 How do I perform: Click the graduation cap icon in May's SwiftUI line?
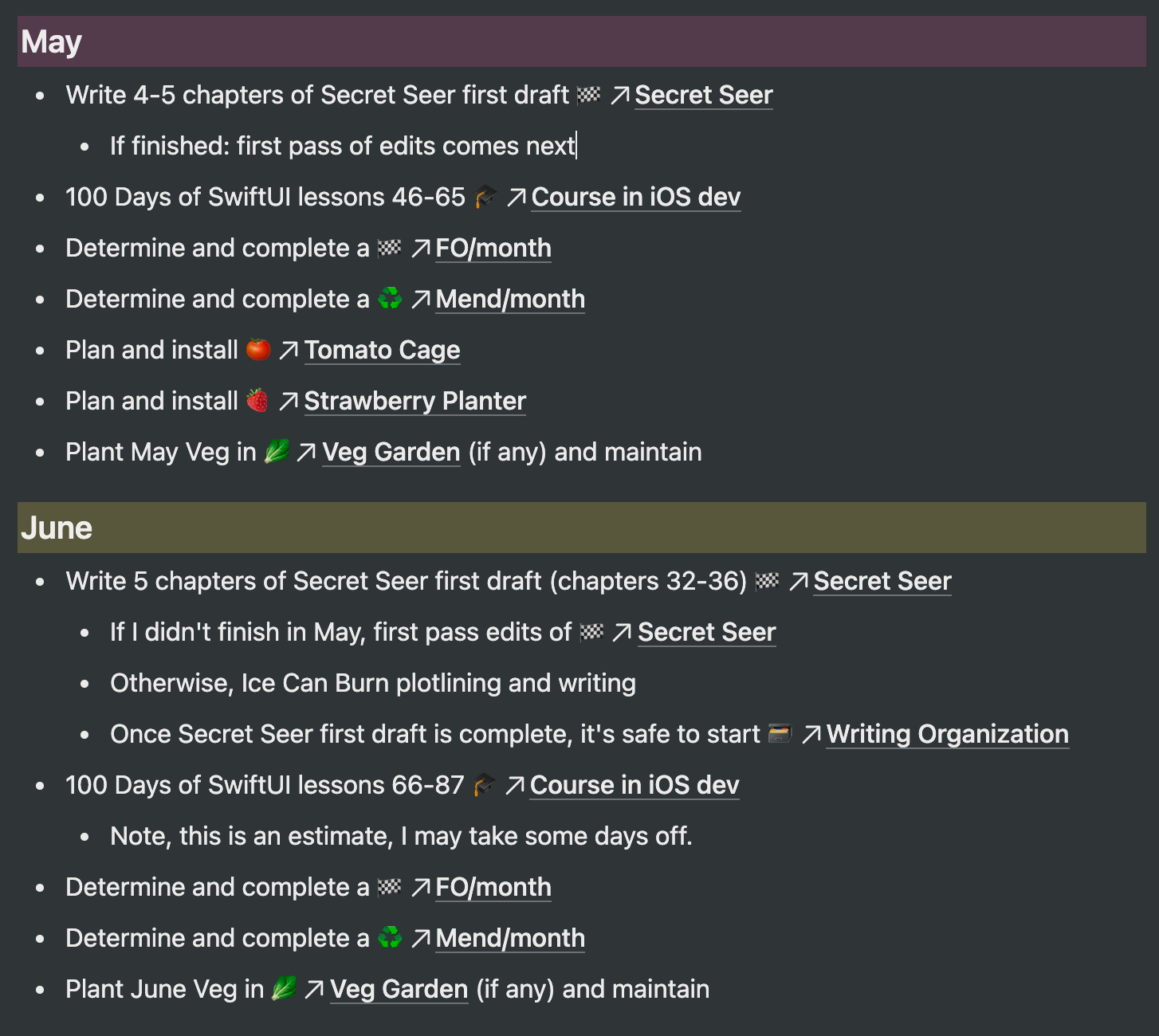(485, 196)
